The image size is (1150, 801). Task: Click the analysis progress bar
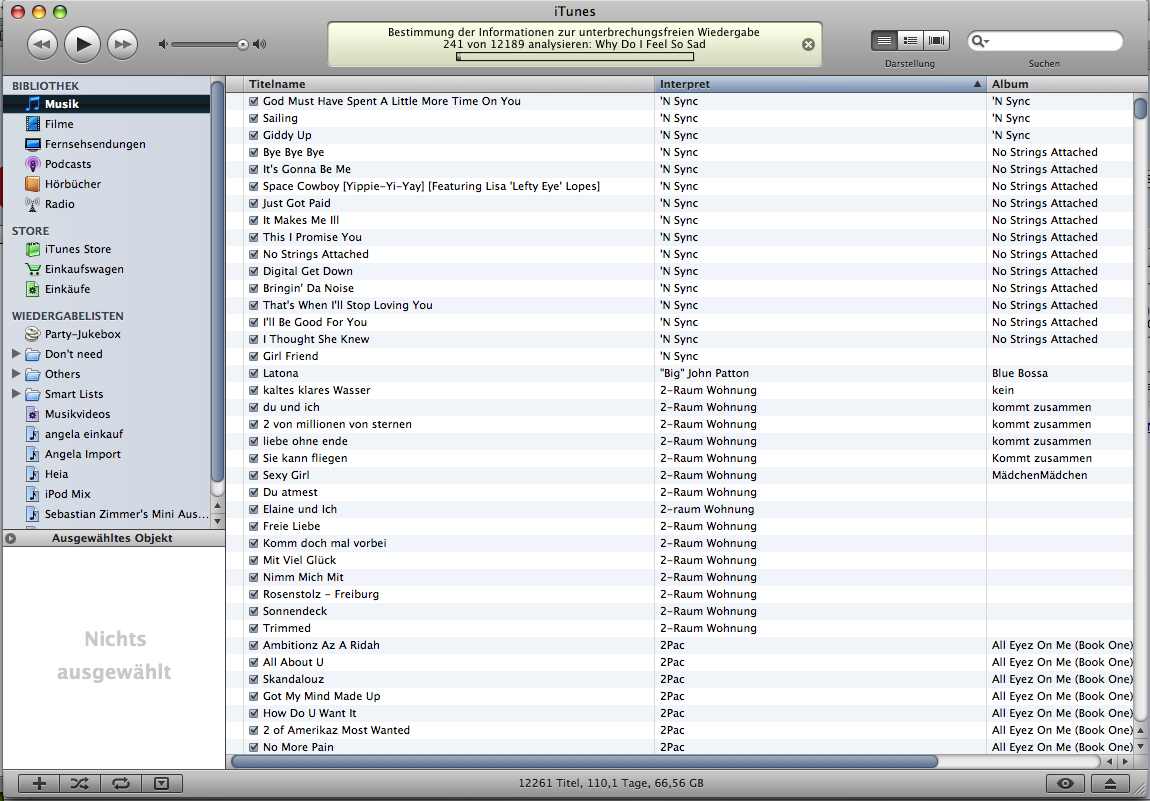(x=575, y=56)
